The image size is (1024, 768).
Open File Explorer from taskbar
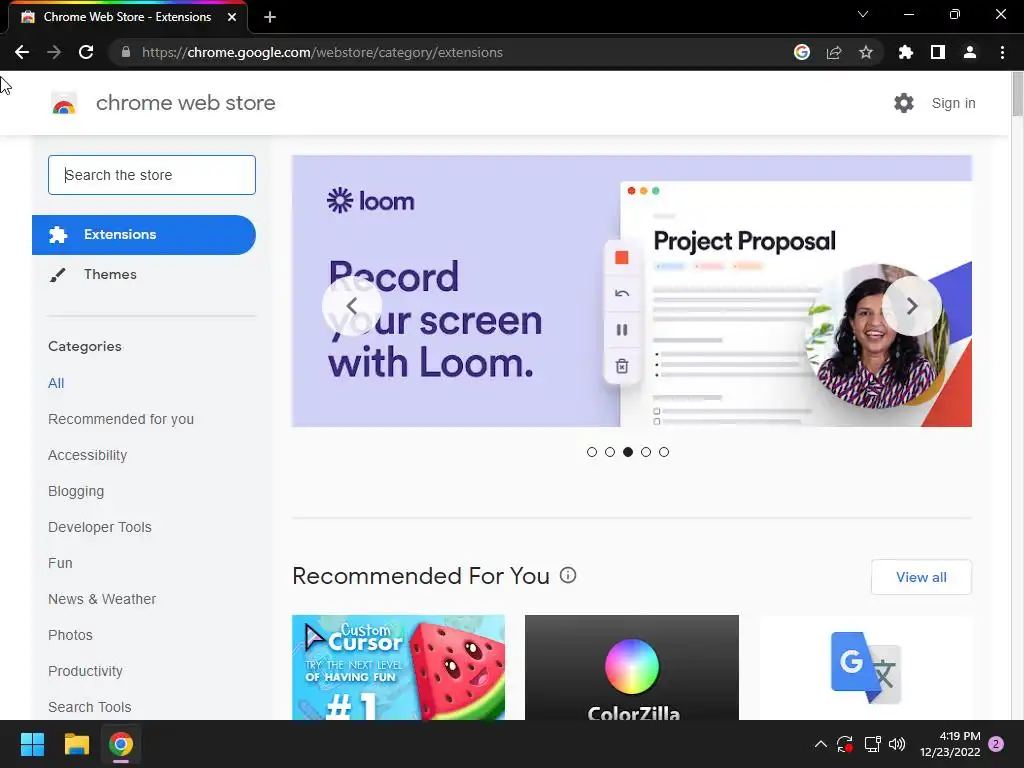(x=76, y=744)
